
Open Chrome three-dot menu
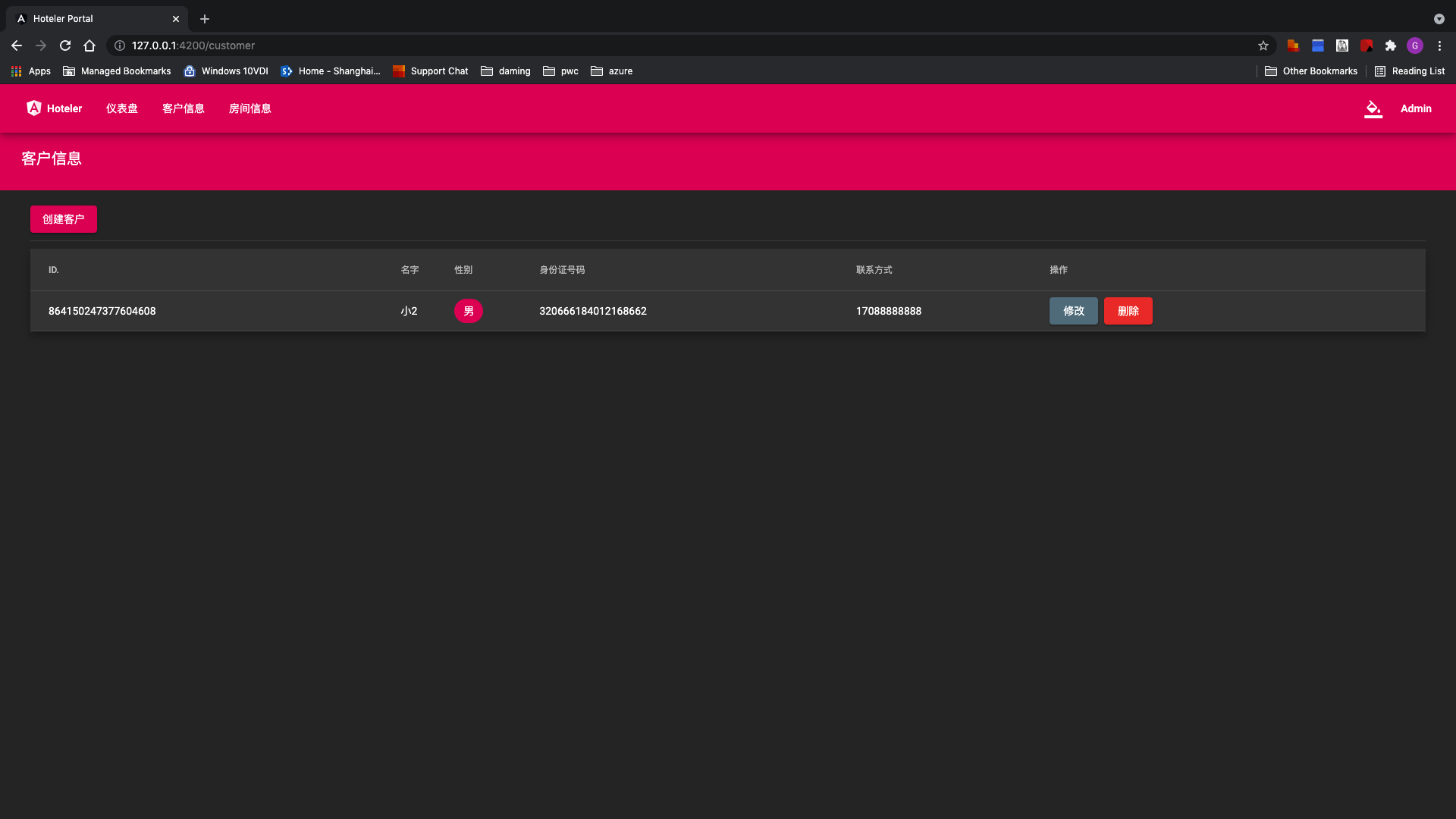(x=1439, y=45)
